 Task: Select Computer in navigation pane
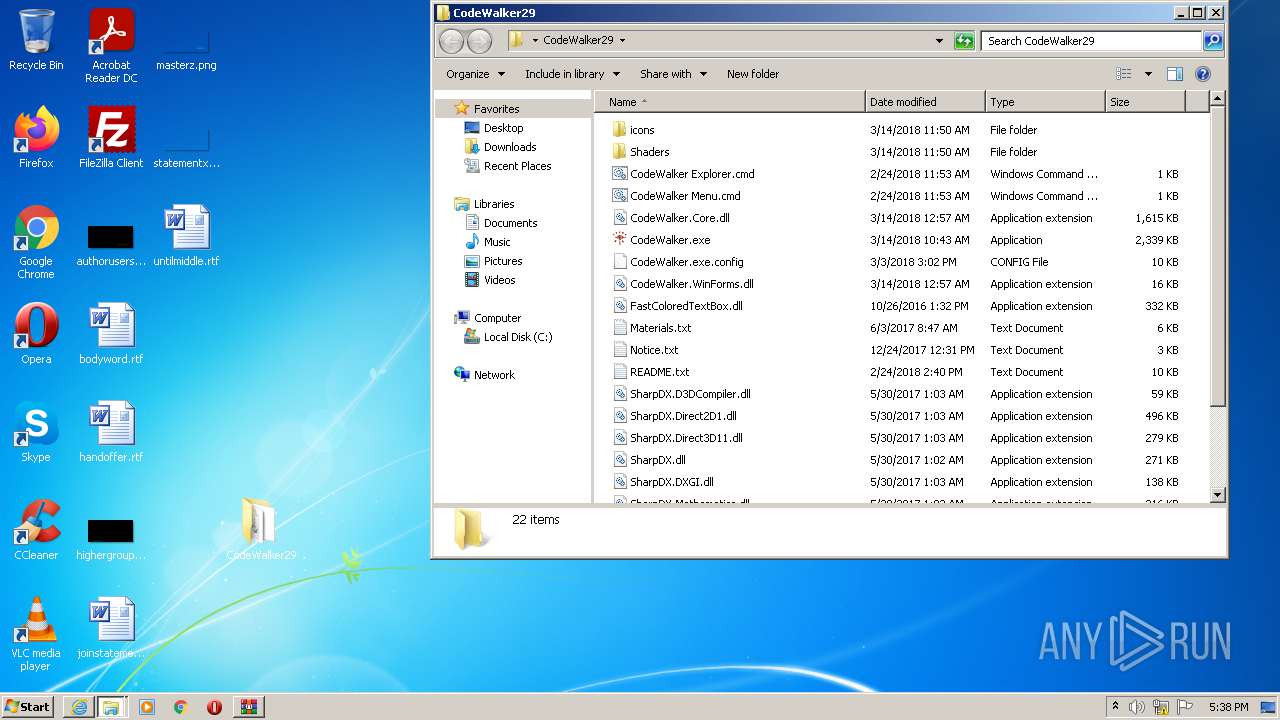tap(497, 318)
